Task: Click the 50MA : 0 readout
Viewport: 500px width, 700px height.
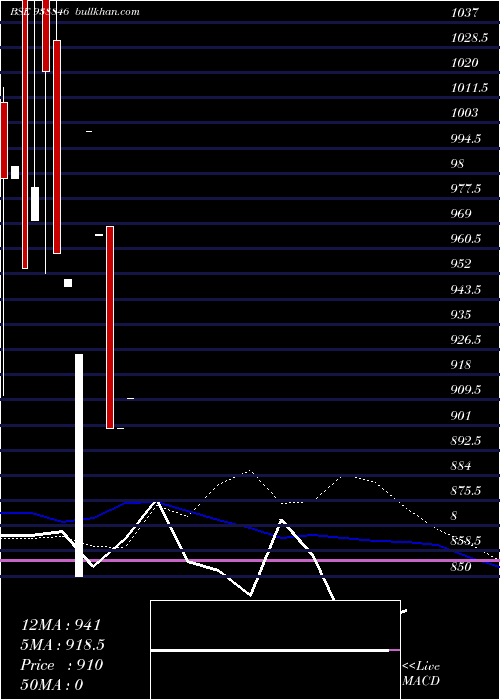Action: 52,685
